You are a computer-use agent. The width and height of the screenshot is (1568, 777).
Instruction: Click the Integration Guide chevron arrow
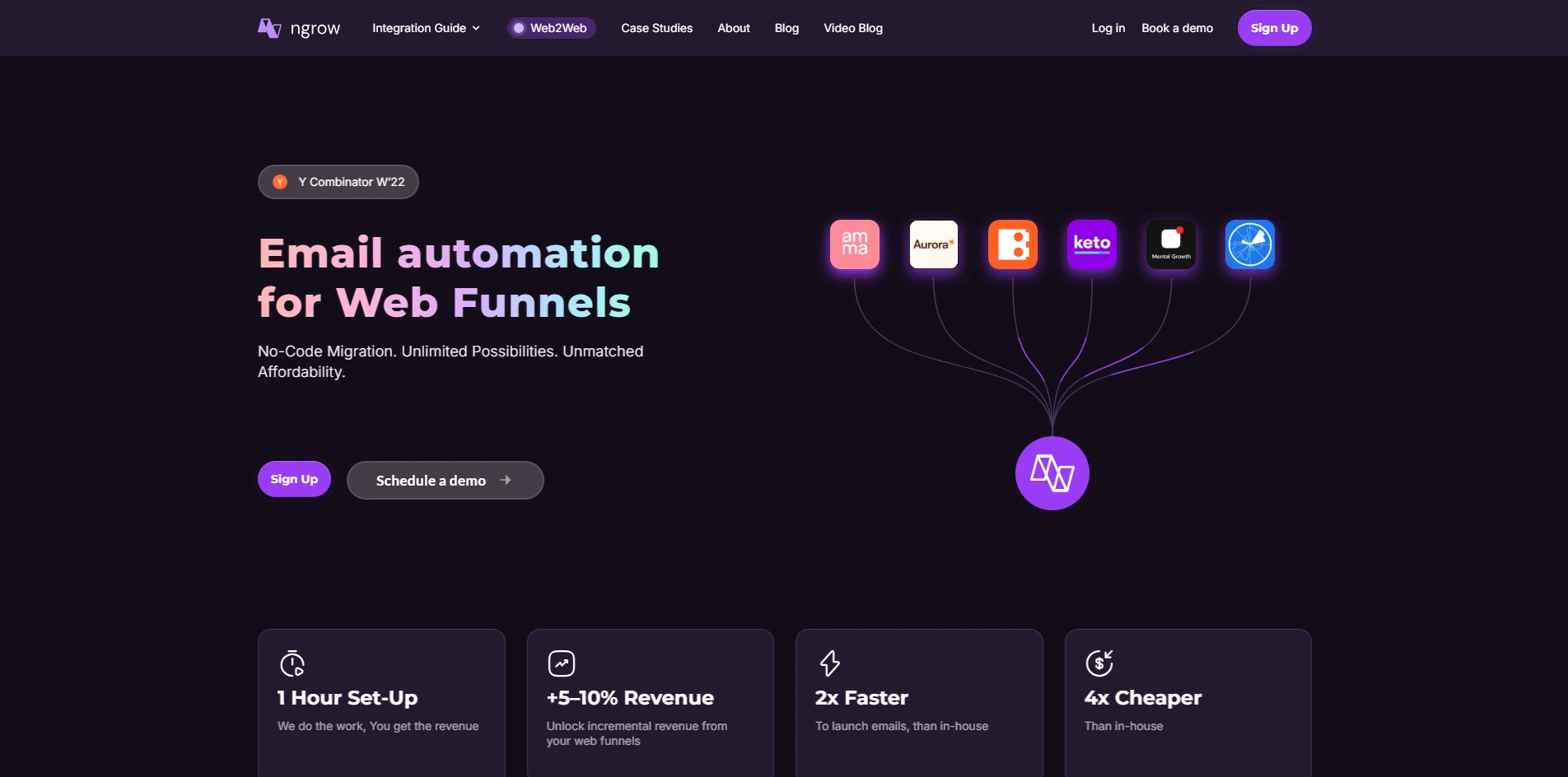click(476, 28)
